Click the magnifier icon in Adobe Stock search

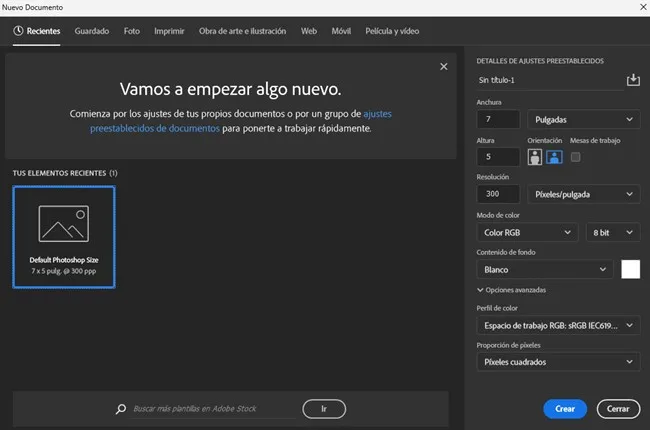121,409
